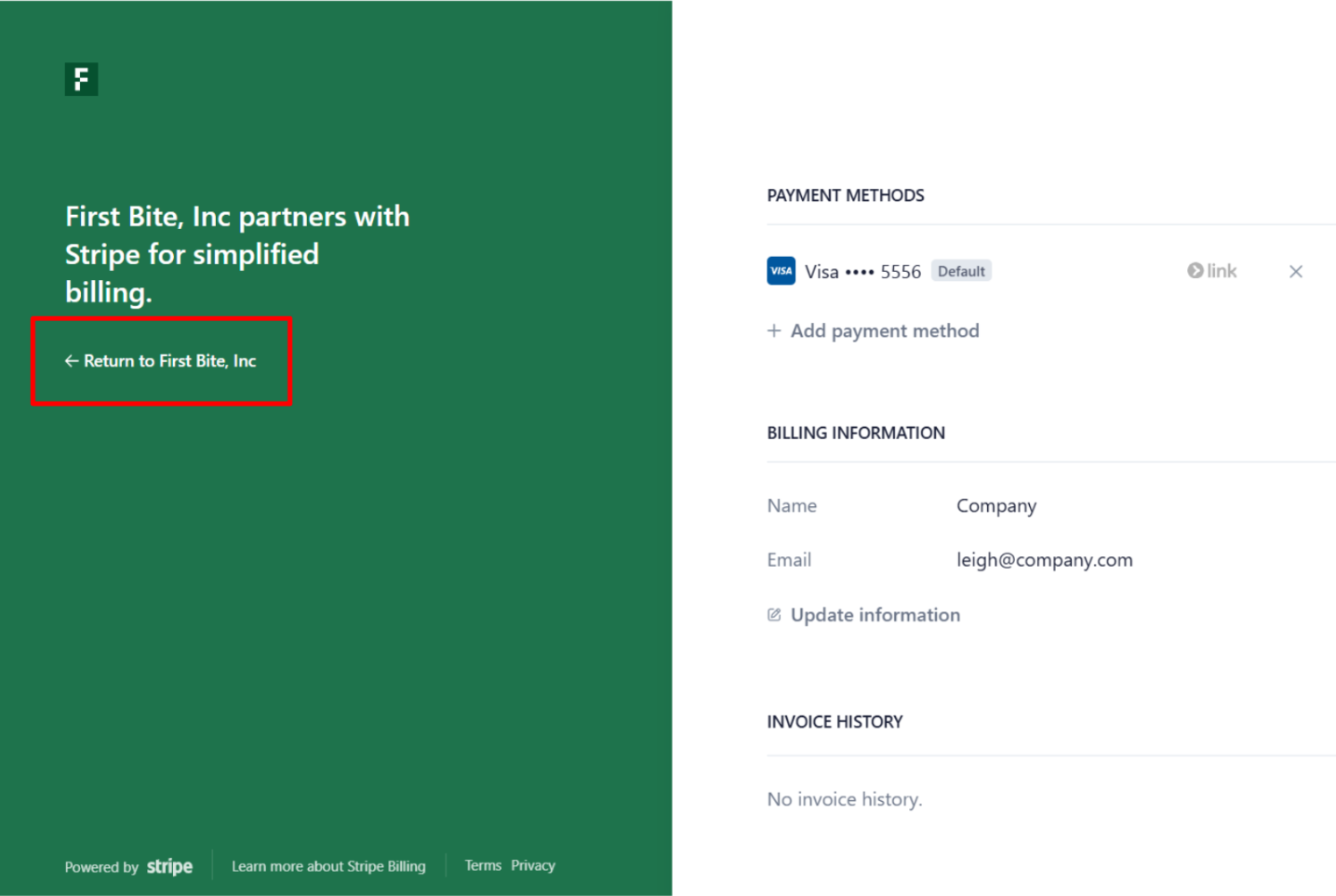Click the First Bite F logo icon

click(81, 79)
